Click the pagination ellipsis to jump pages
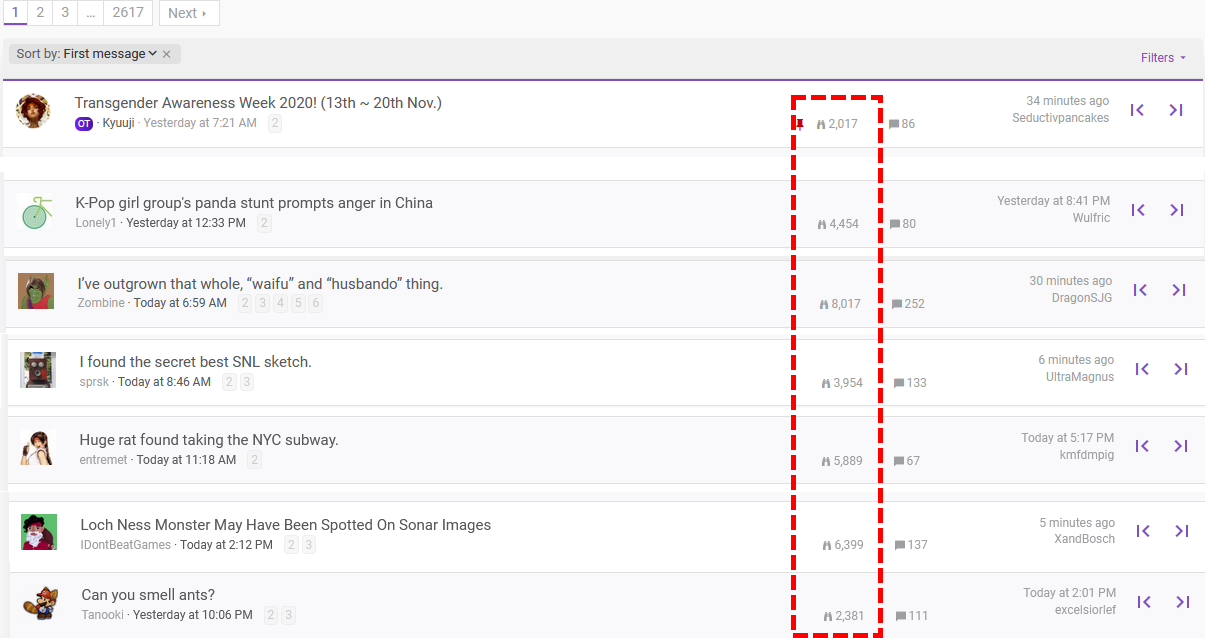This screenshot has height=638, width=1205. 90,13
